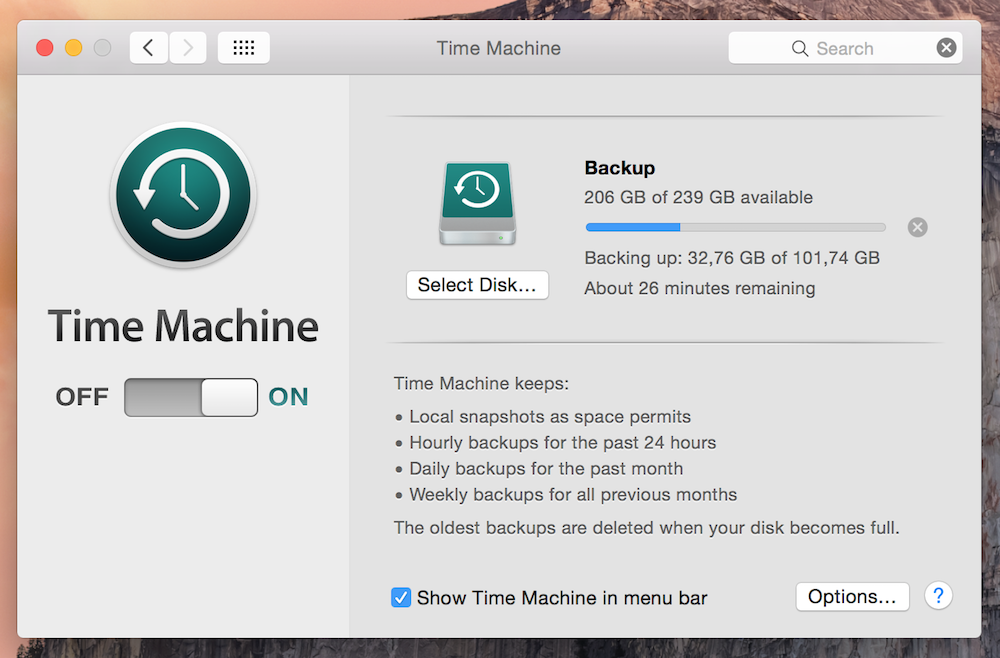
Task: Close the window with the red button
Action: click(45, 48)
